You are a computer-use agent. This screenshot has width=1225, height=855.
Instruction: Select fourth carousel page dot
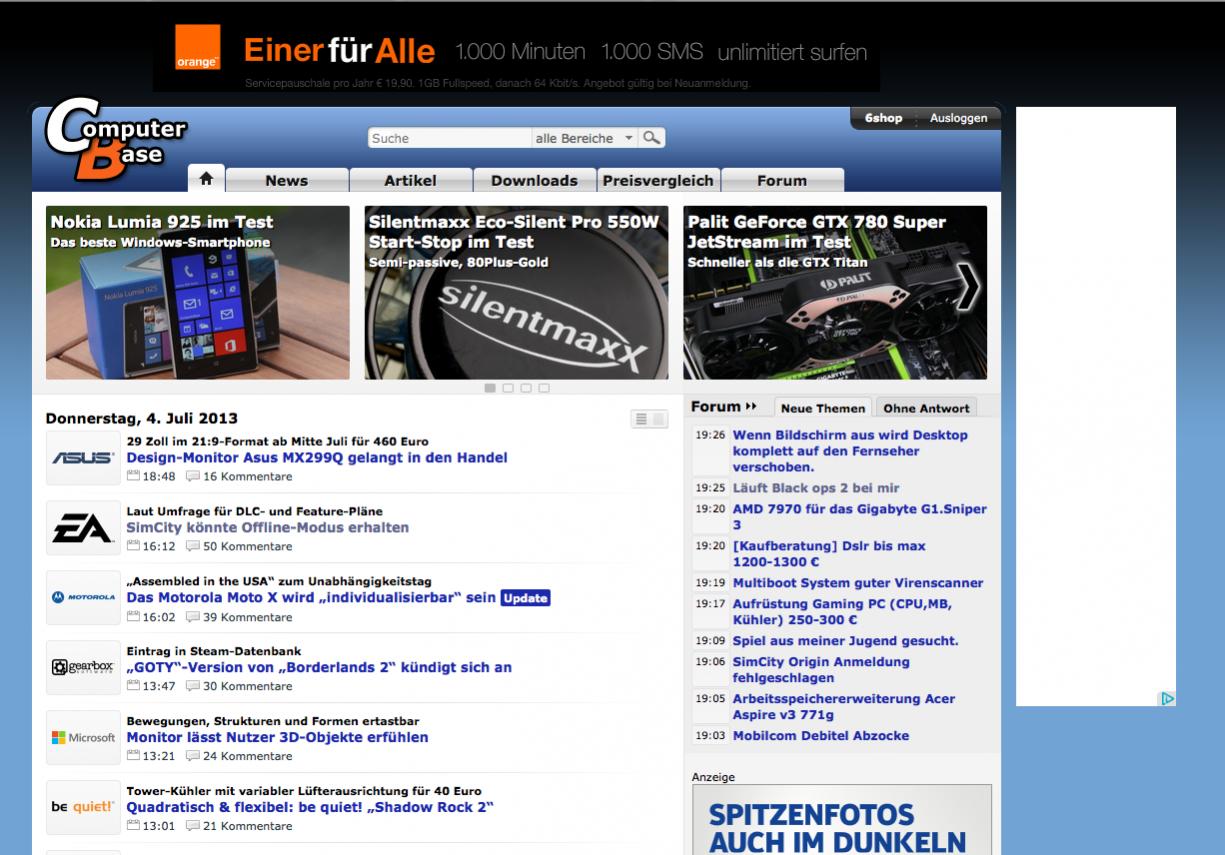click(x=543, y=388)
